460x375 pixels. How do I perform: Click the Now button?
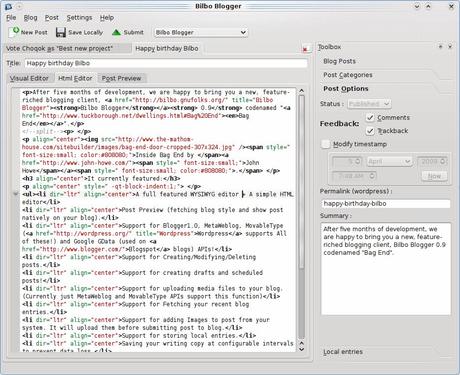click(434, 176)
